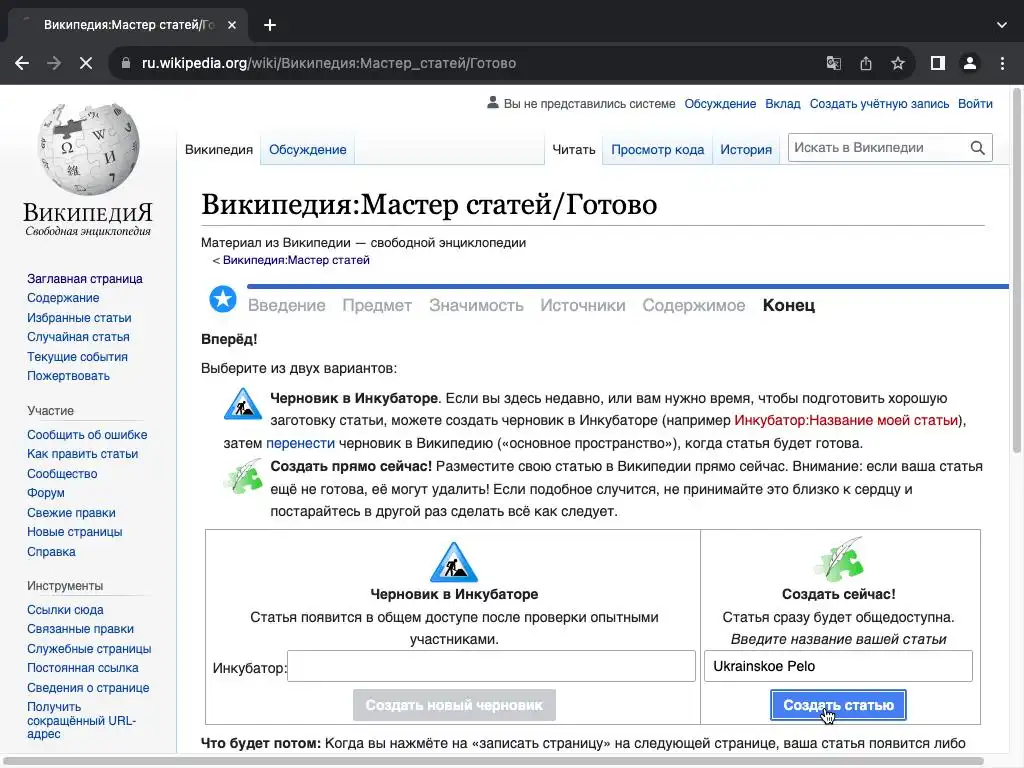Open Получить сокращённый URL-адрес link
1024x768 pixels.
click(82, 720)
